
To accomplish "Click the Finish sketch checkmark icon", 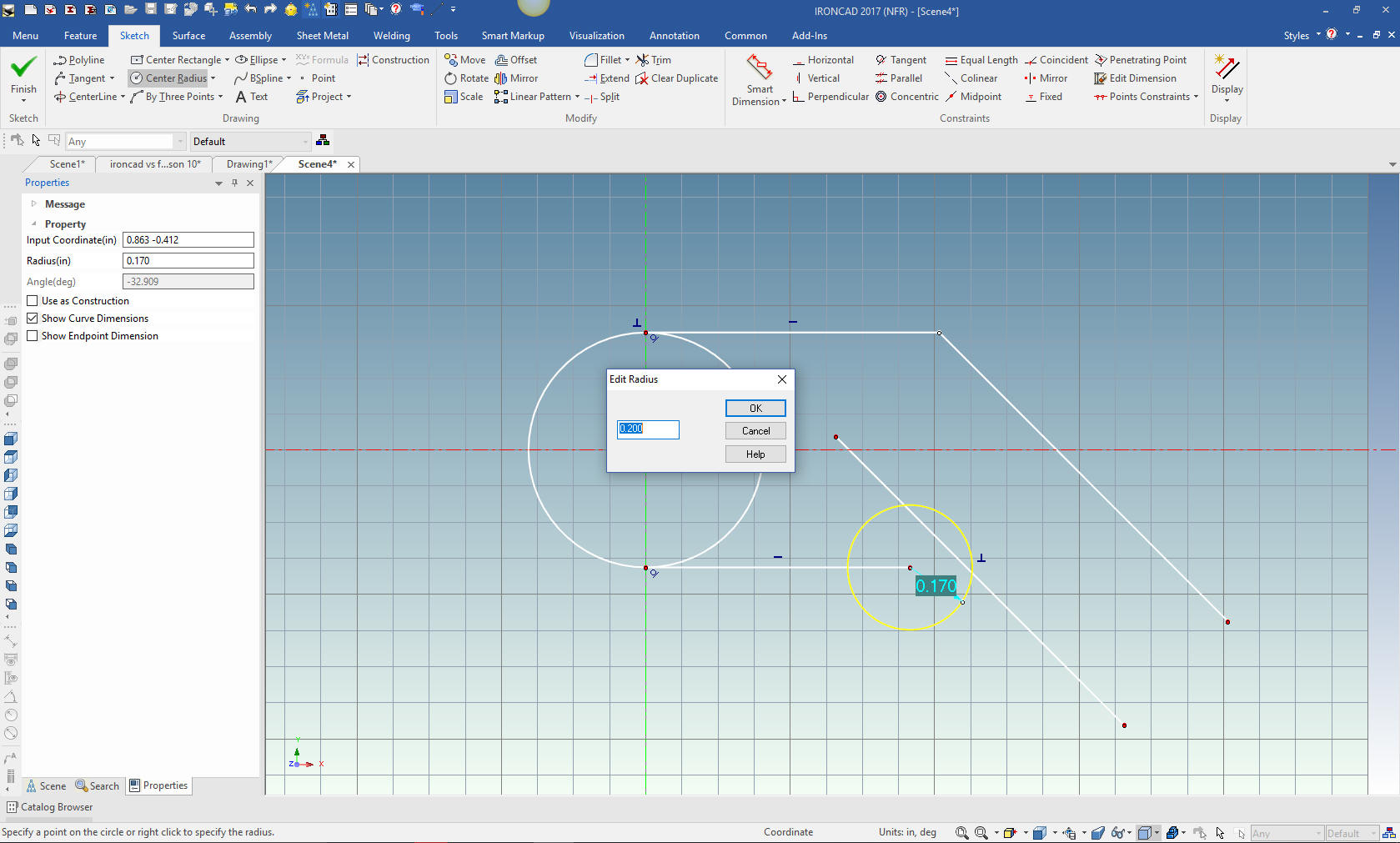I will point(23,68).
